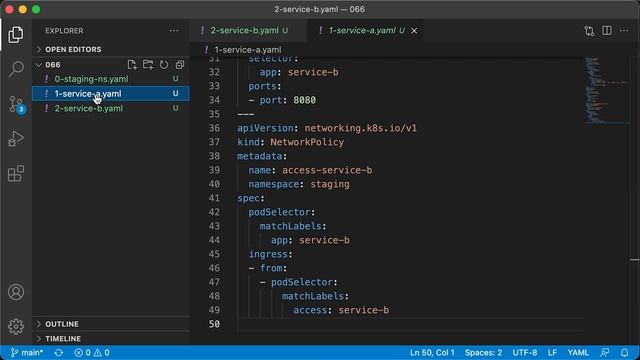Click the New File icon in 066 folder
This screenshot has height=360, width=640.
(x=132, y=64)
